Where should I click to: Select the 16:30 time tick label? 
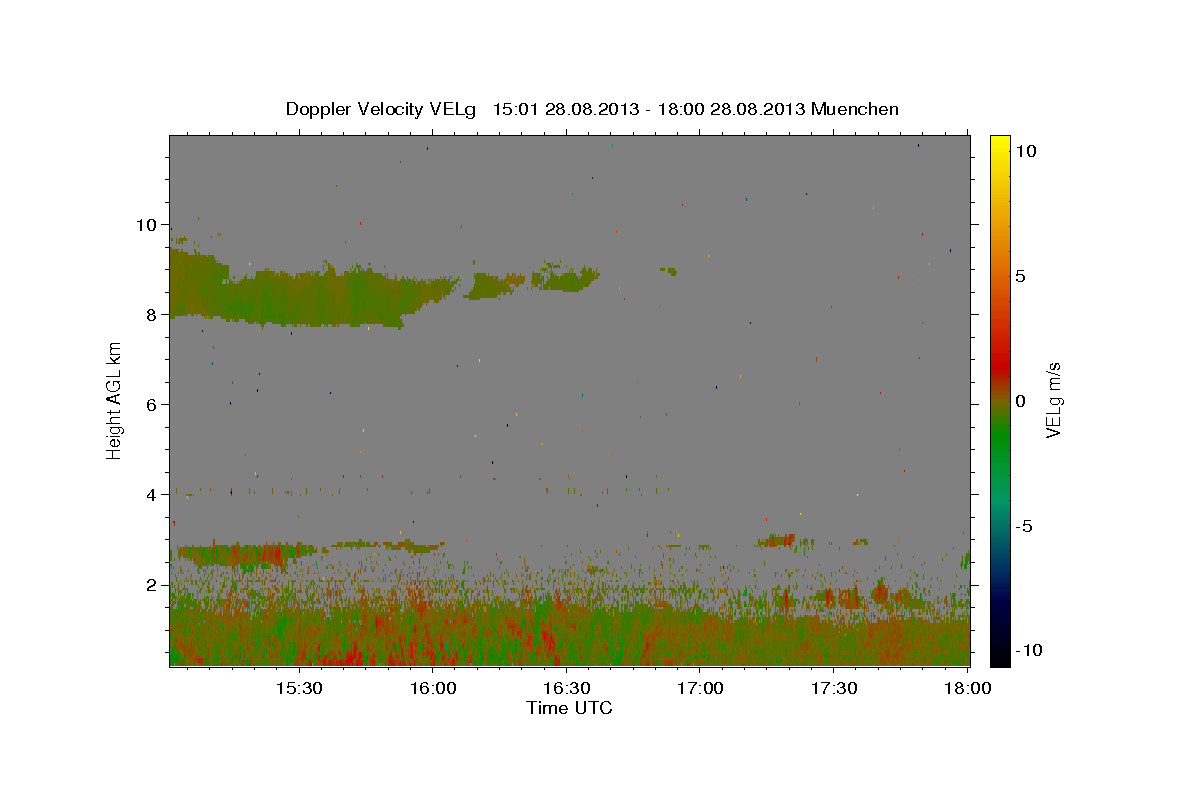click(x=566, y=688)
